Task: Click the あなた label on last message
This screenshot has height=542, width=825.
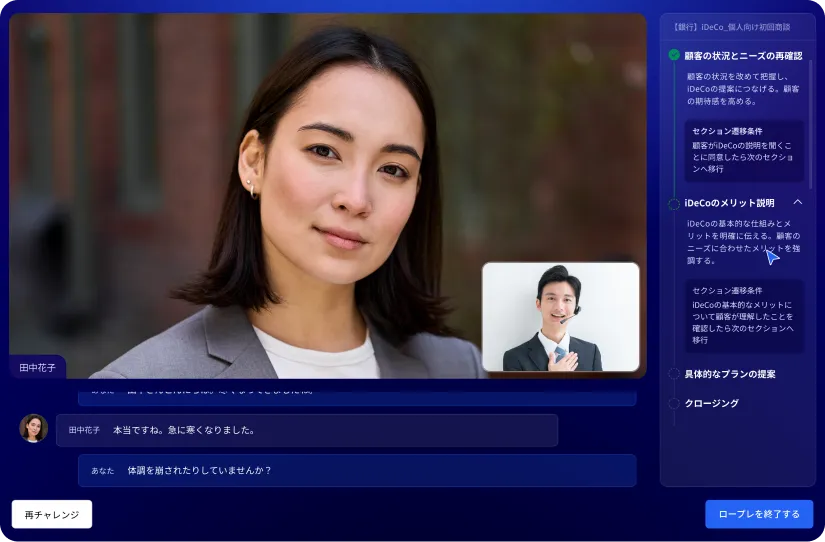Action: pos(103,471)
